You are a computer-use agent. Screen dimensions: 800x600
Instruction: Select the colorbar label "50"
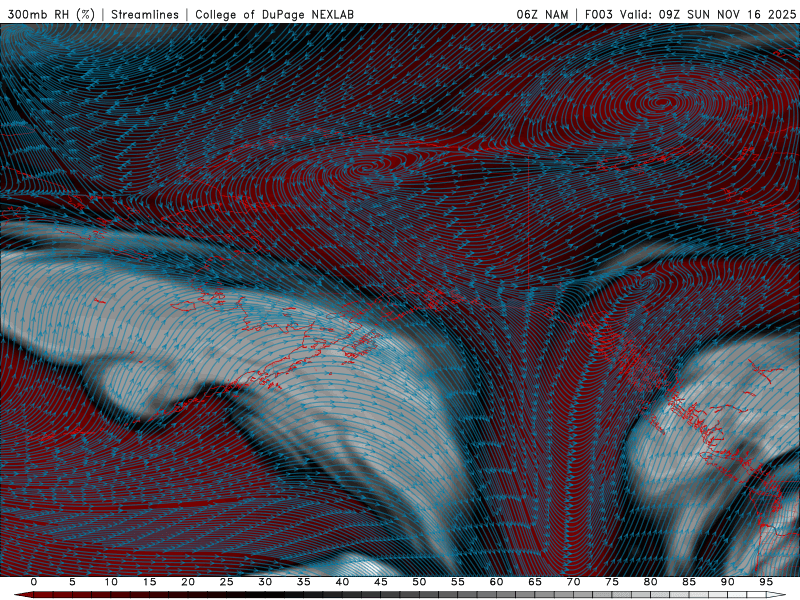419,582
